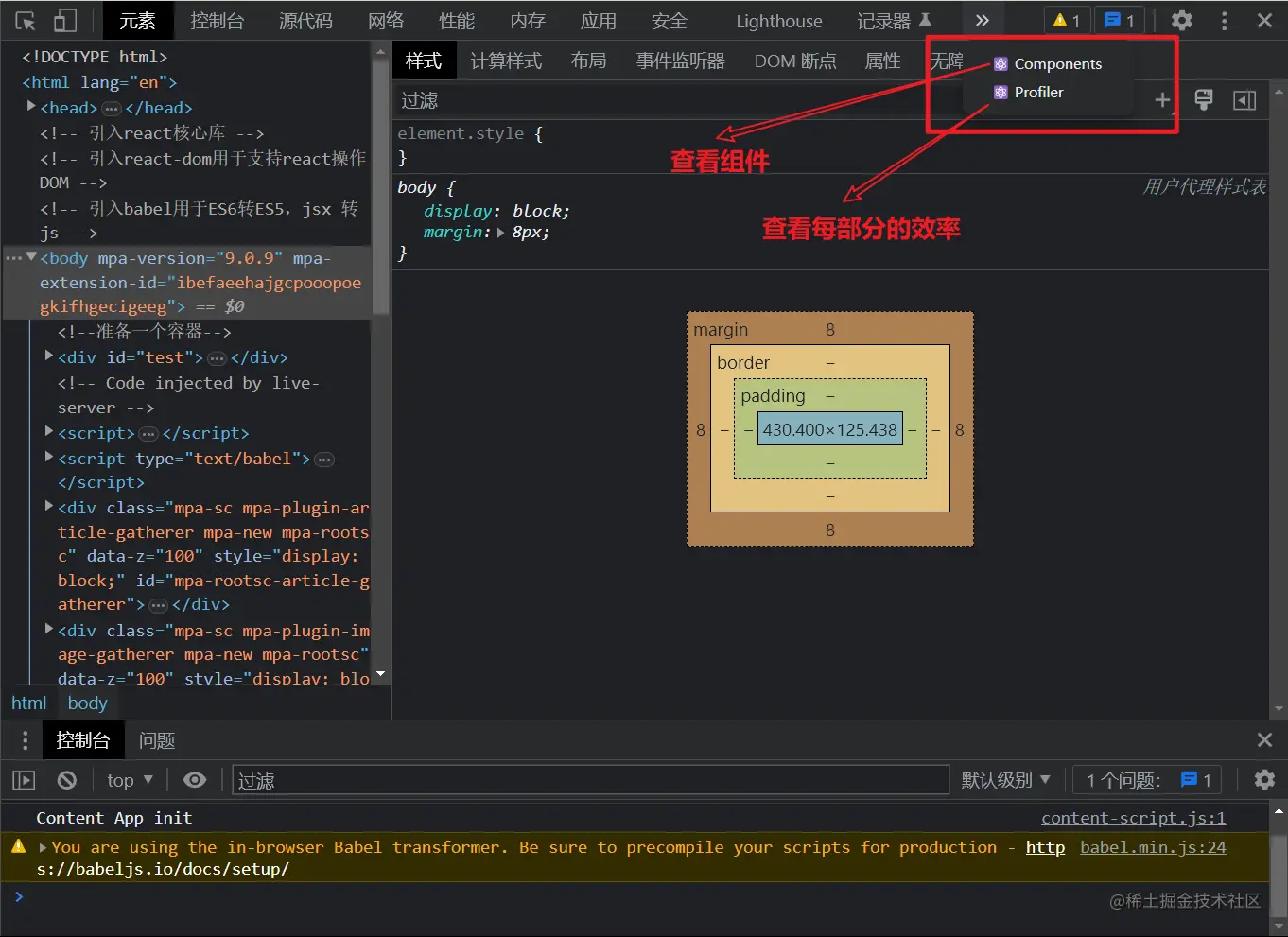
Task: Open DevTools settings gear
Action: [1181, 21]
